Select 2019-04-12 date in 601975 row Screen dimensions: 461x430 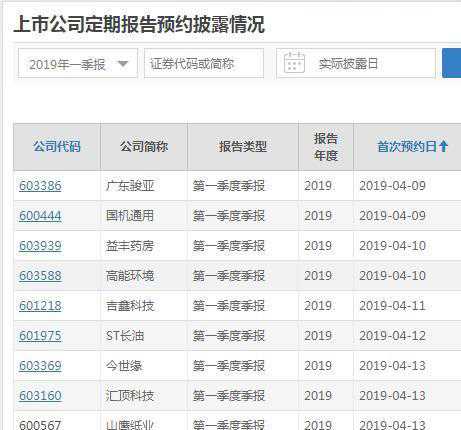393,336
